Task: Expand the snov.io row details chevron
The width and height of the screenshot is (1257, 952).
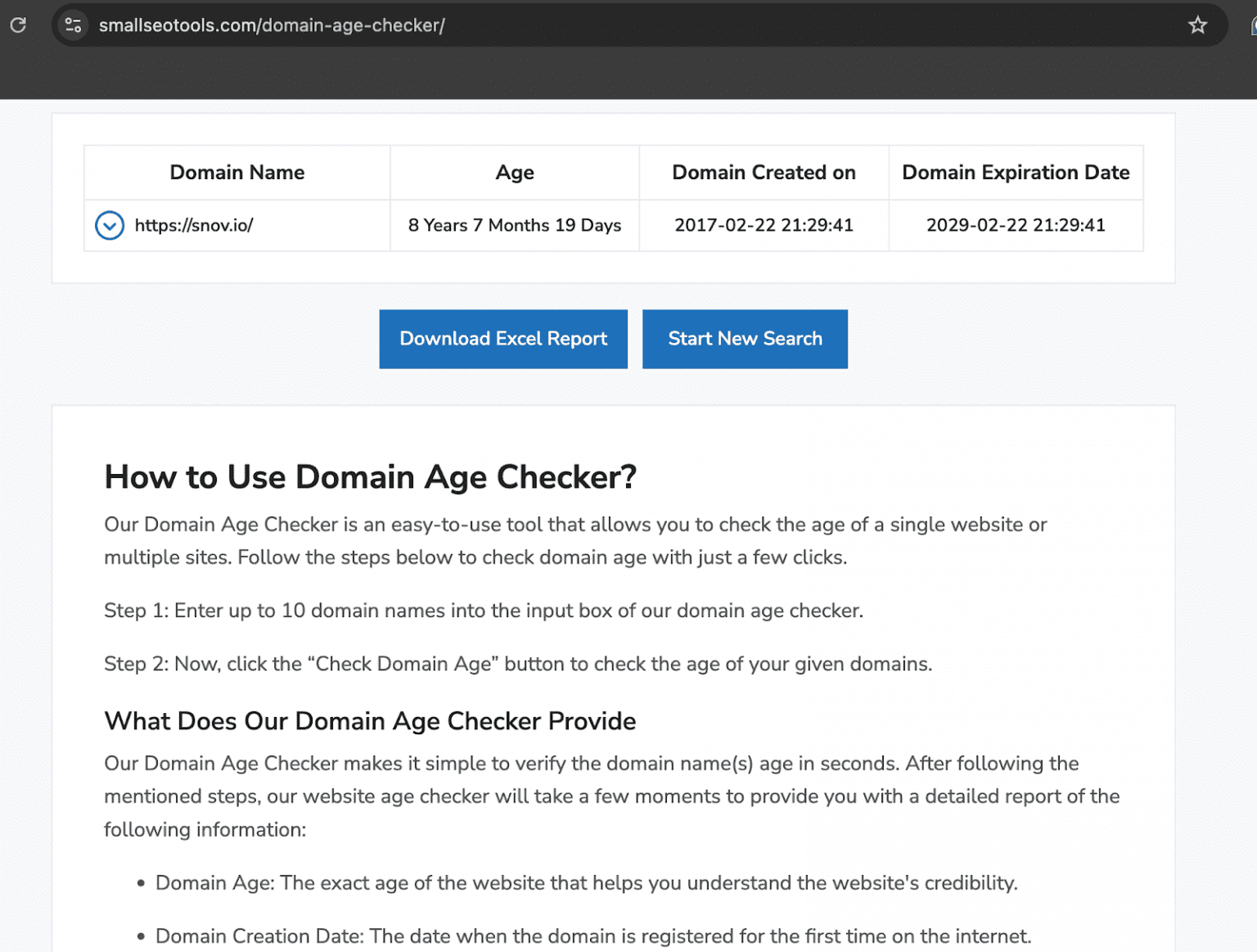Action: (110, 225)
